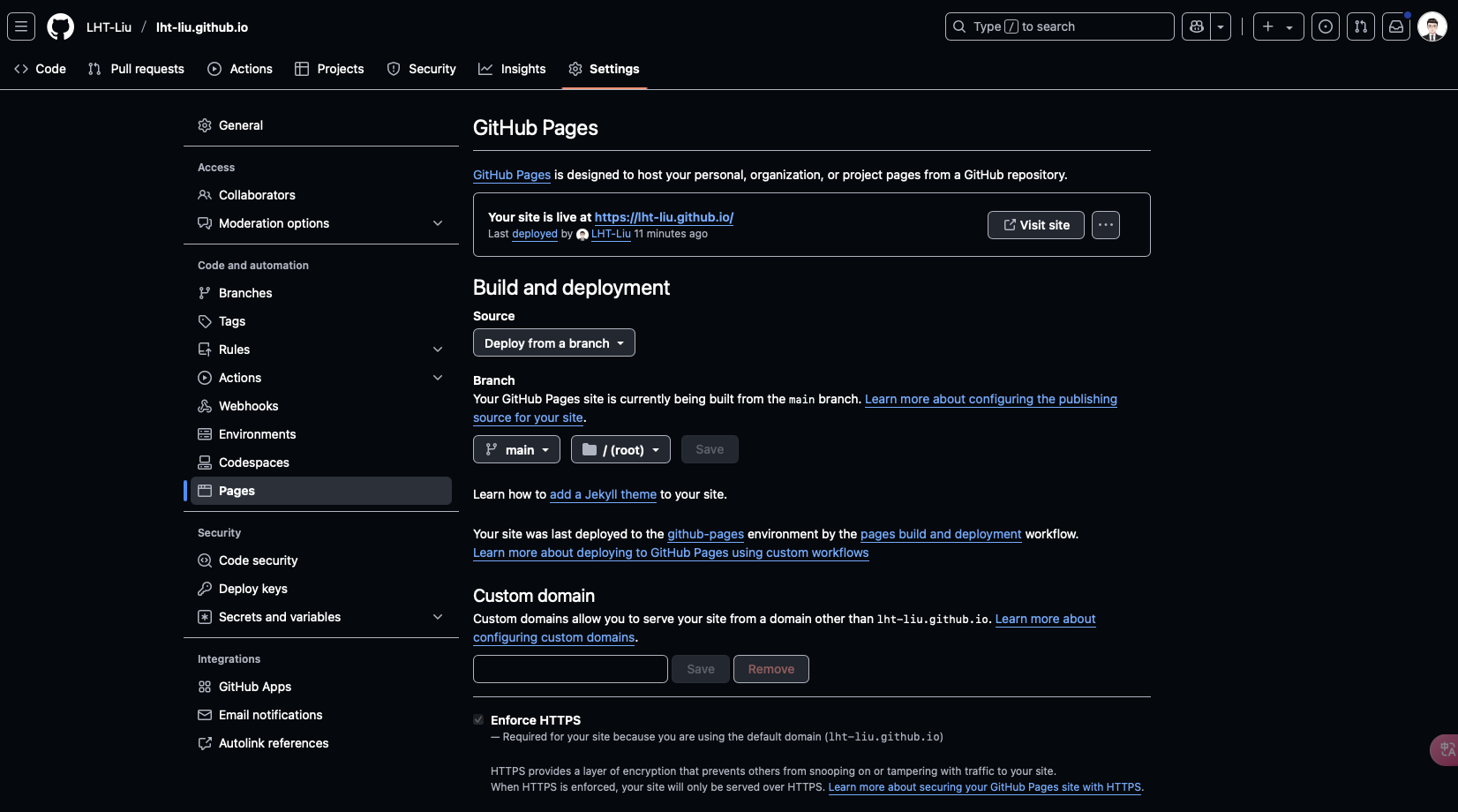Viewport: 1458px width, 812px height.
Task: Open Webhooks in sidebar
Action: click(x=321, y=406)
